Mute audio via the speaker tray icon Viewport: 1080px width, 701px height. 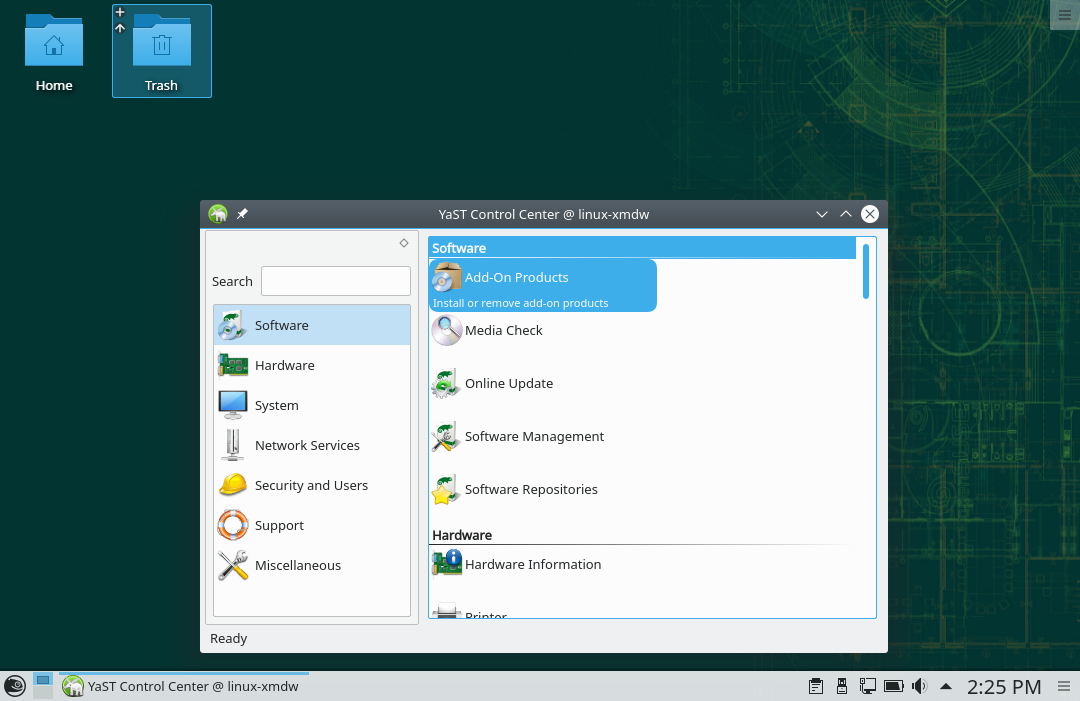(919, 686)
